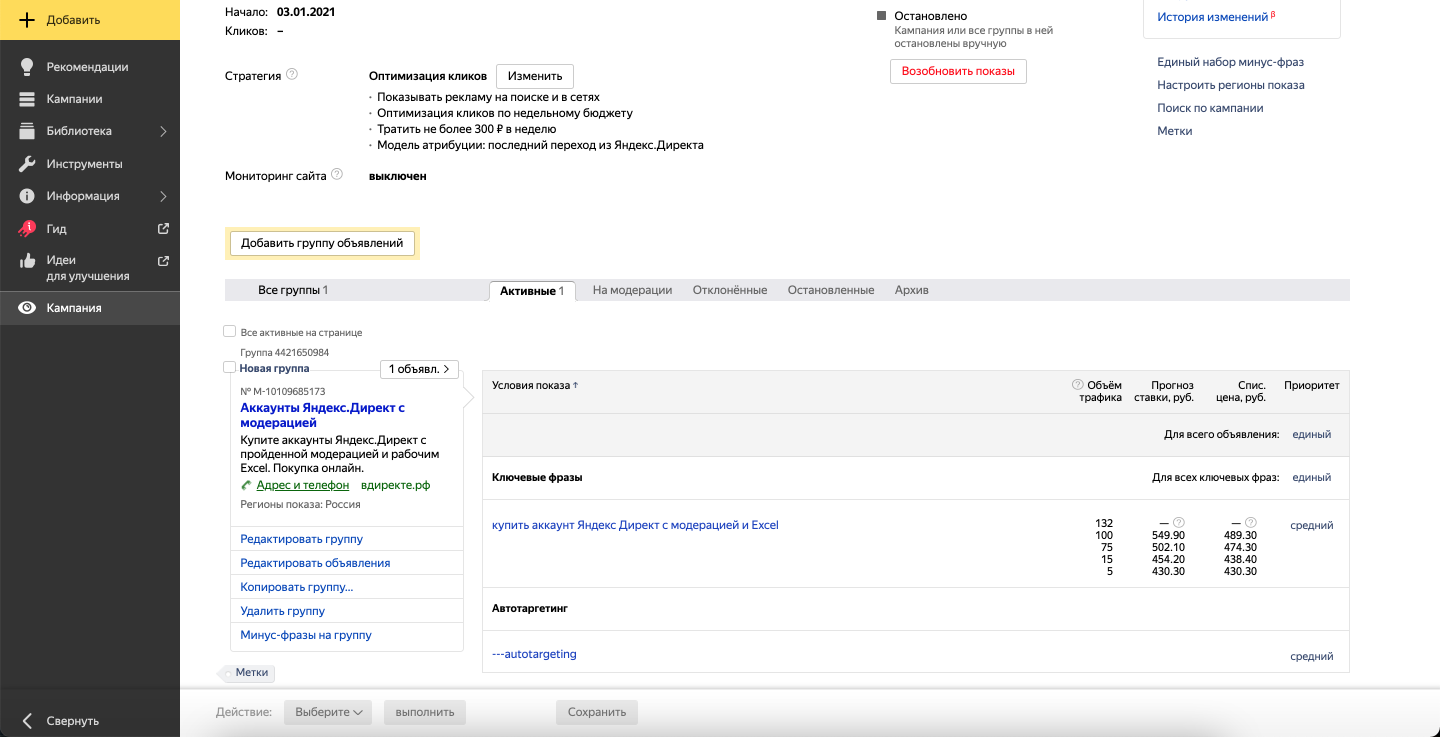
Task: Click help icon in Прогноз ставки column
Action: tap(1179, 522)
